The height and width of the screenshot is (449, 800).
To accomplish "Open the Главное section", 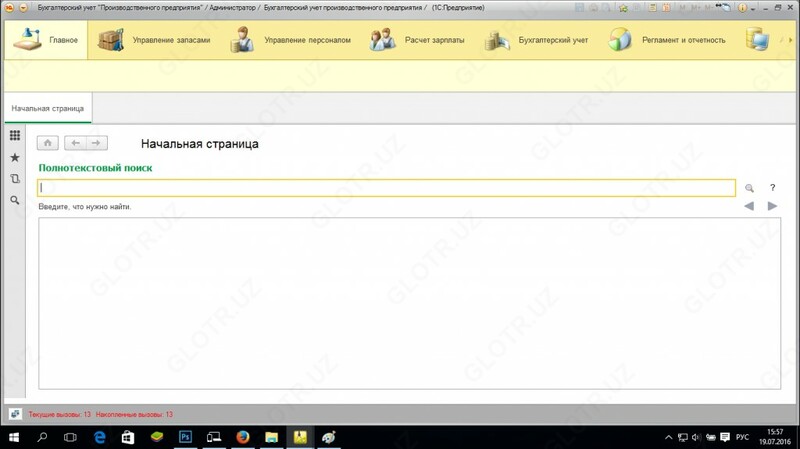I will click(x=46, y=40).
